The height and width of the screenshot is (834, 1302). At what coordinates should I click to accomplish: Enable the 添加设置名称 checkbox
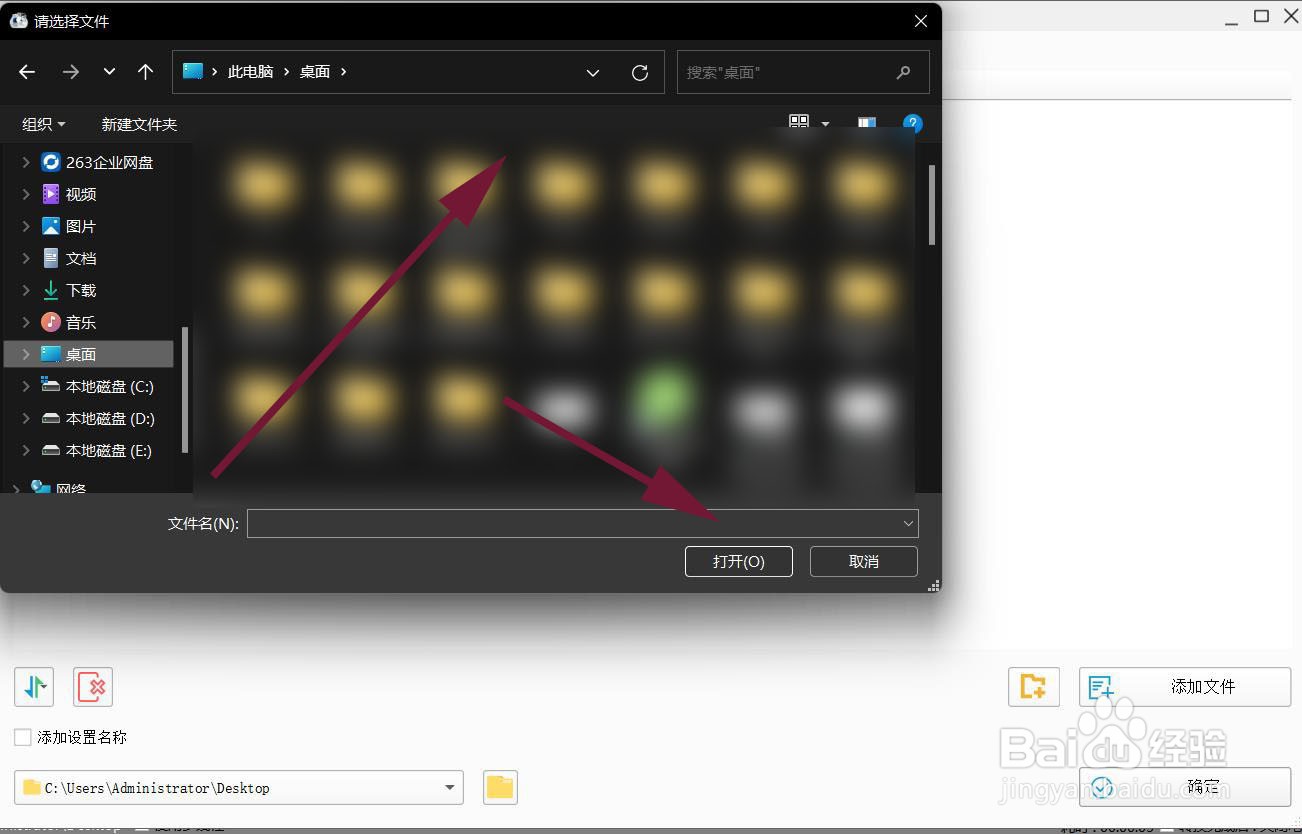(x=23, y=737)
